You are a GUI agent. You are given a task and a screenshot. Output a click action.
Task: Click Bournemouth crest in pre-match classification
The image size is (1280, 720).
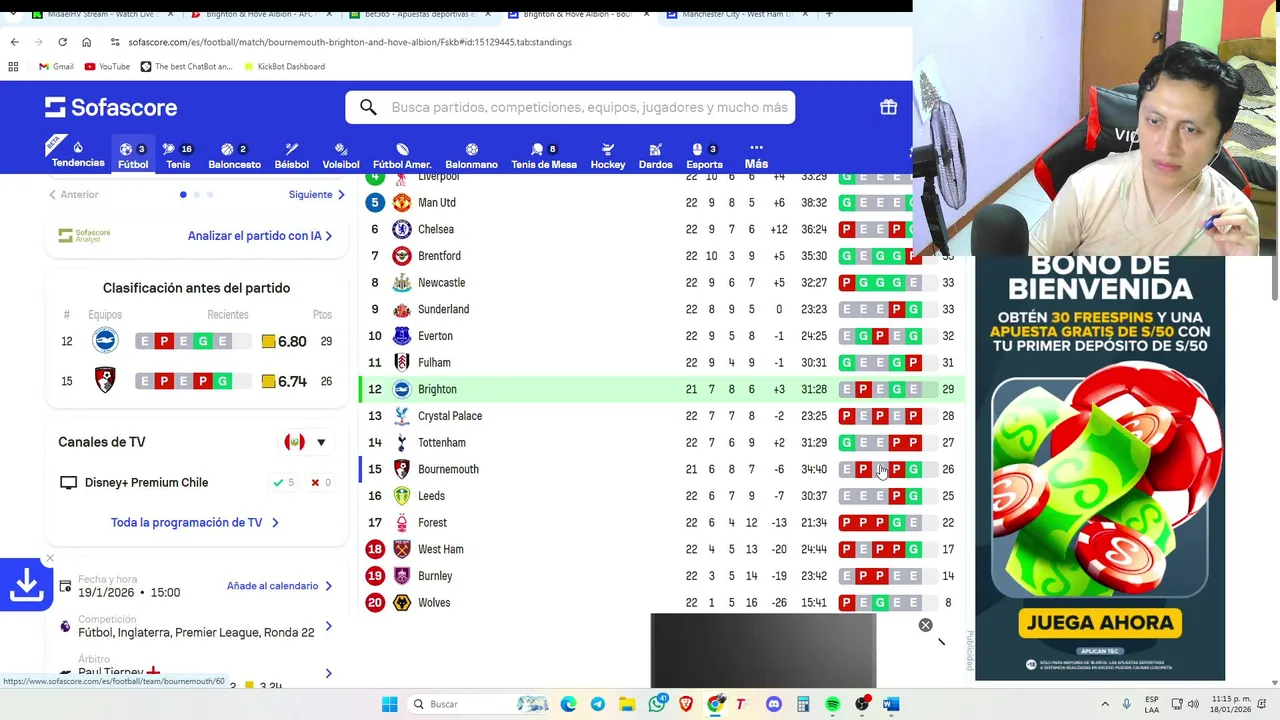105,381
